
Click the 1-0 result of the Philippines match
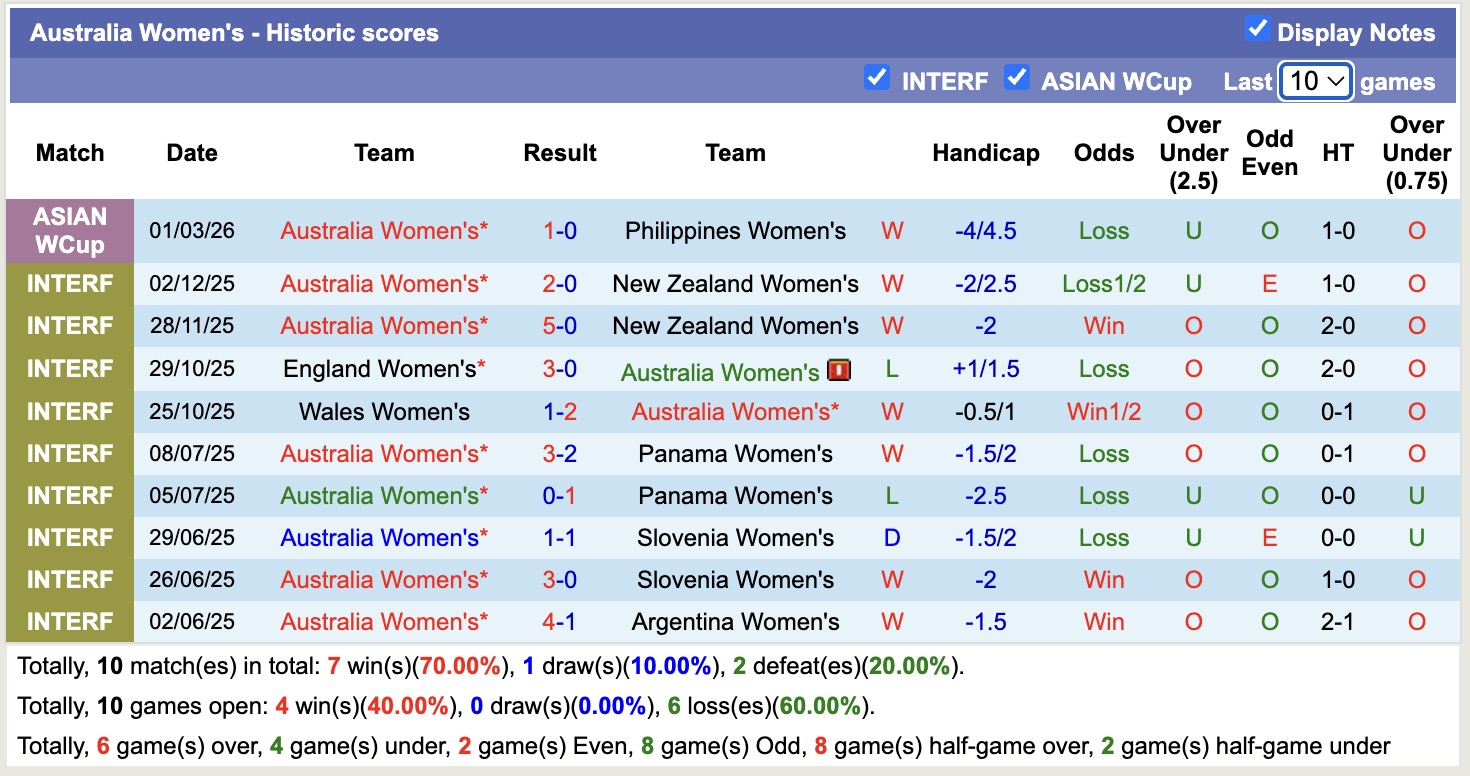point(559,231)
